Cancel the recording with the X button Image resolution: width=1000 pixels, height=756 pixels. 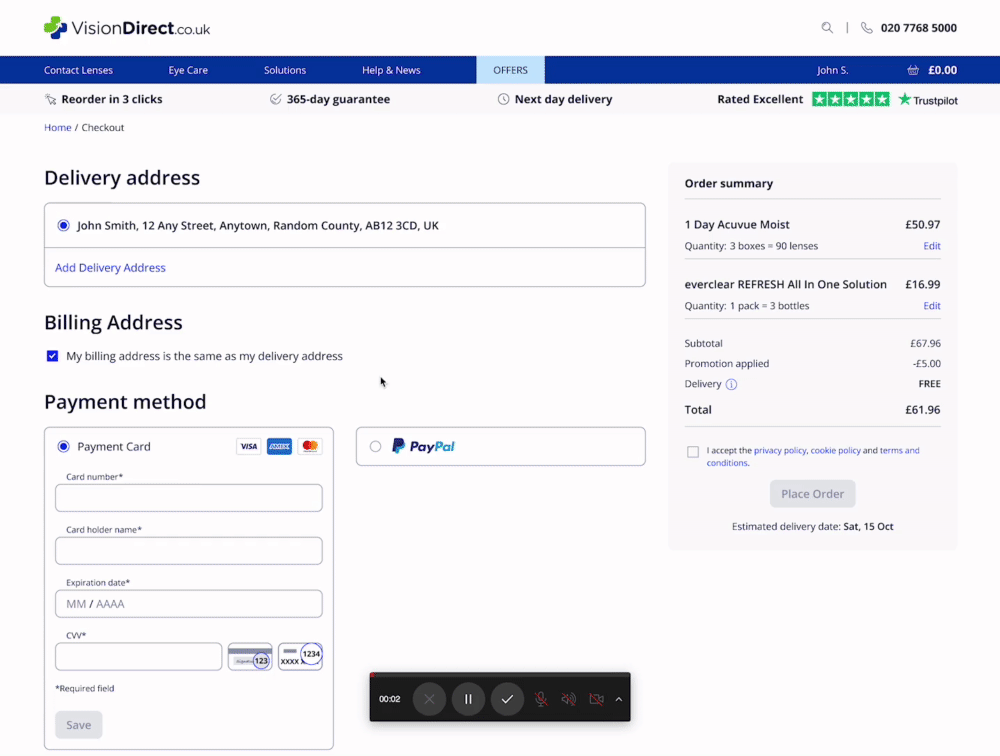(429, 699)
